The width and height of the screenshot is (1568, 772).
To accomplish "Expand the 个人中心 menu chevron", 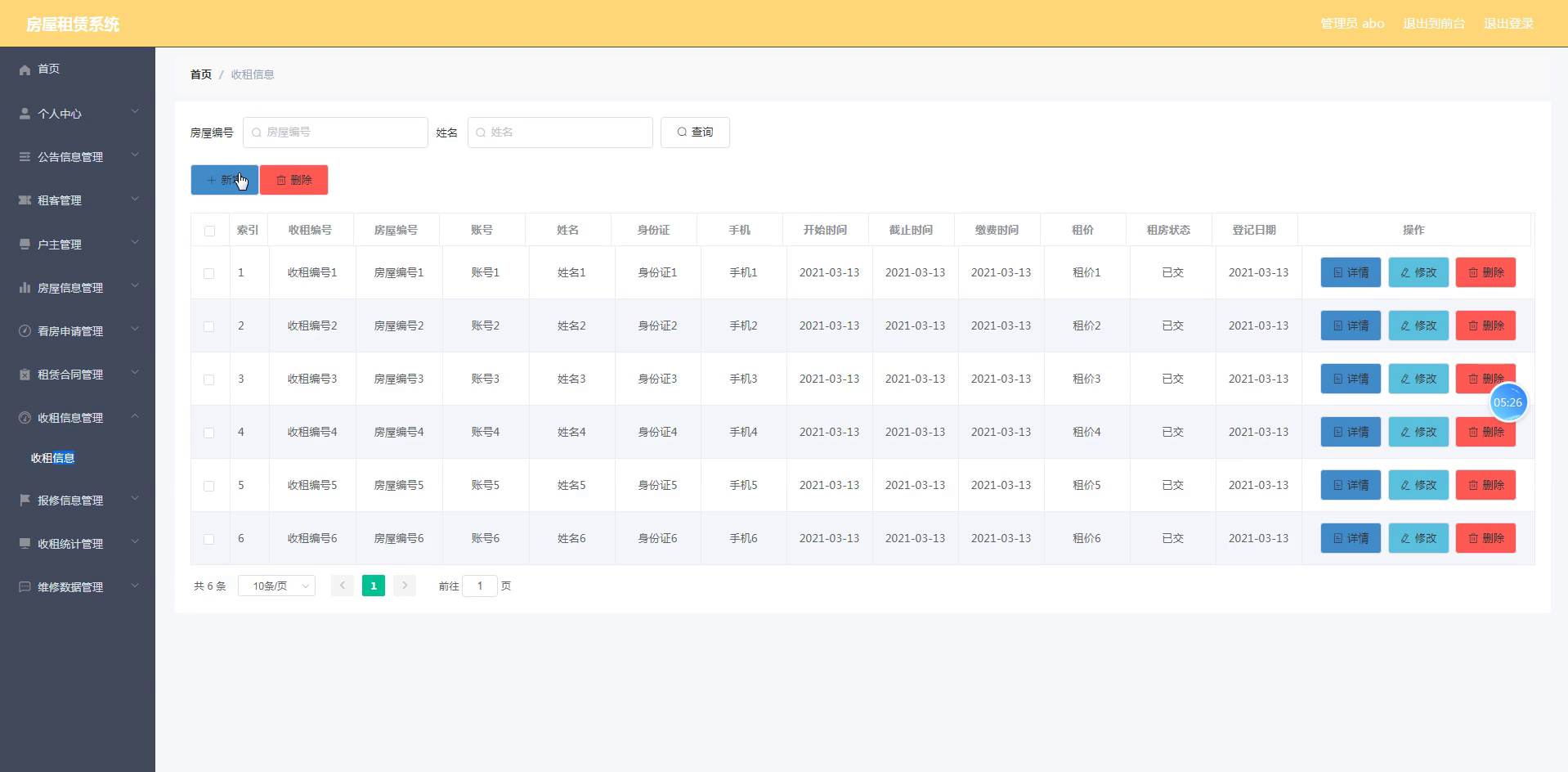I will point(135,112).
